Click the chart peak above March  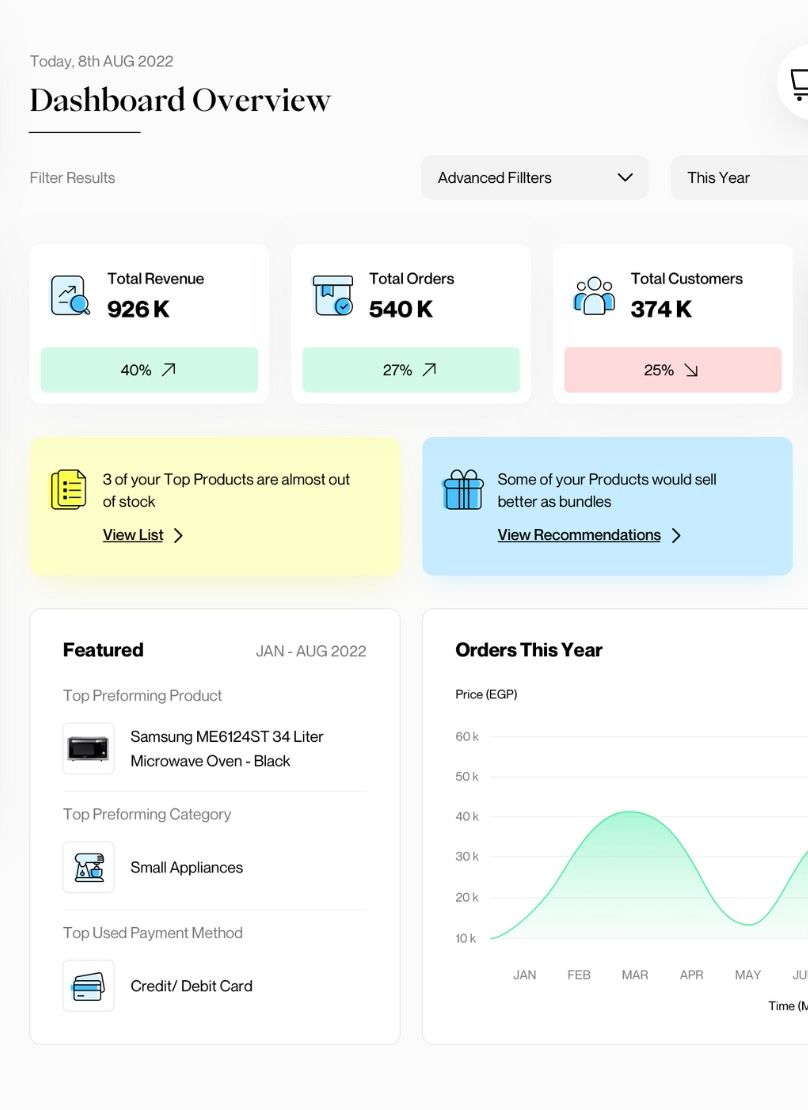coord(630,812)
